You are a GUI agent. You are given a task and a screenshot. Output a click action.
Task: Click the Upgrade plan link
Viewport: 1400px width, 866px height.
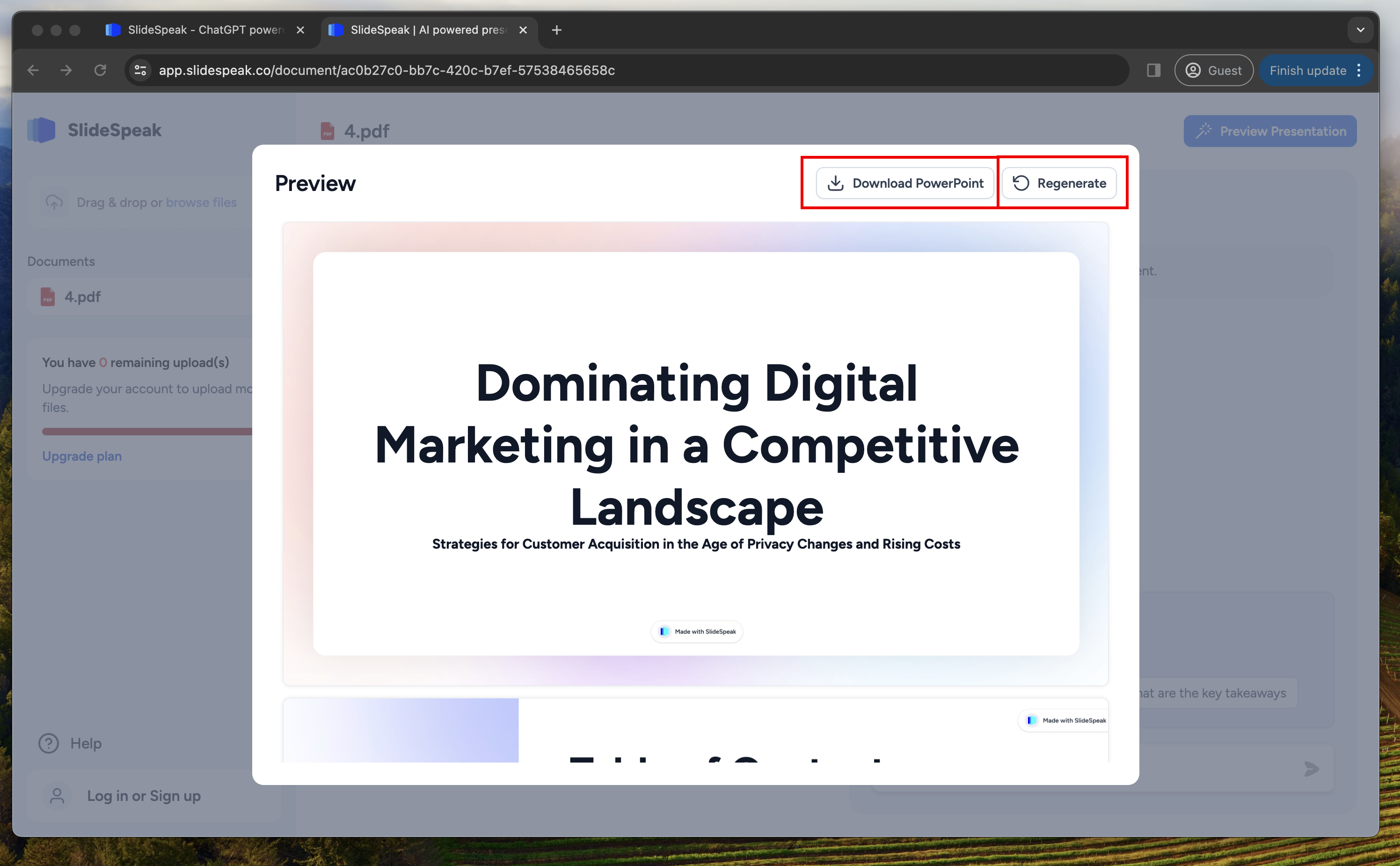(x=81, y=455)
